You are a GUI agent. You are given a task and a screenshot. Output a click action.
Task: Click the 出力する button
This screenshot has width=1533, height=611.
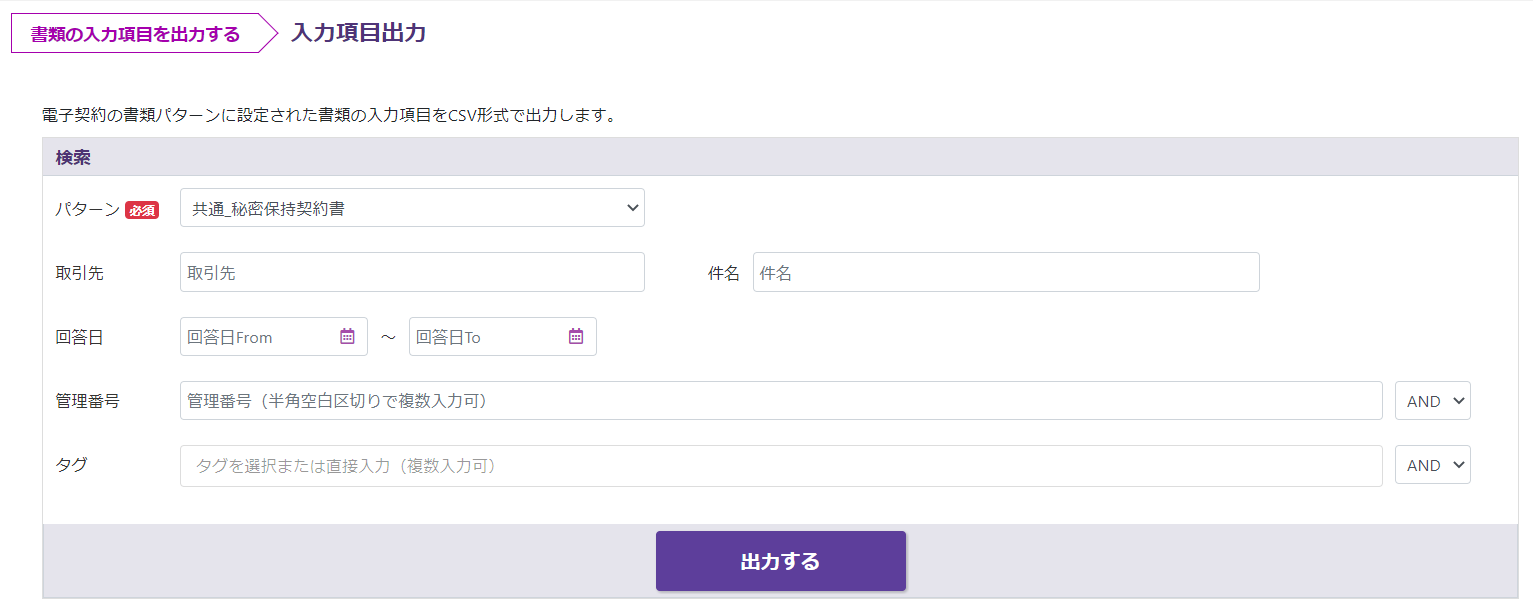click(x=781, y=561)
